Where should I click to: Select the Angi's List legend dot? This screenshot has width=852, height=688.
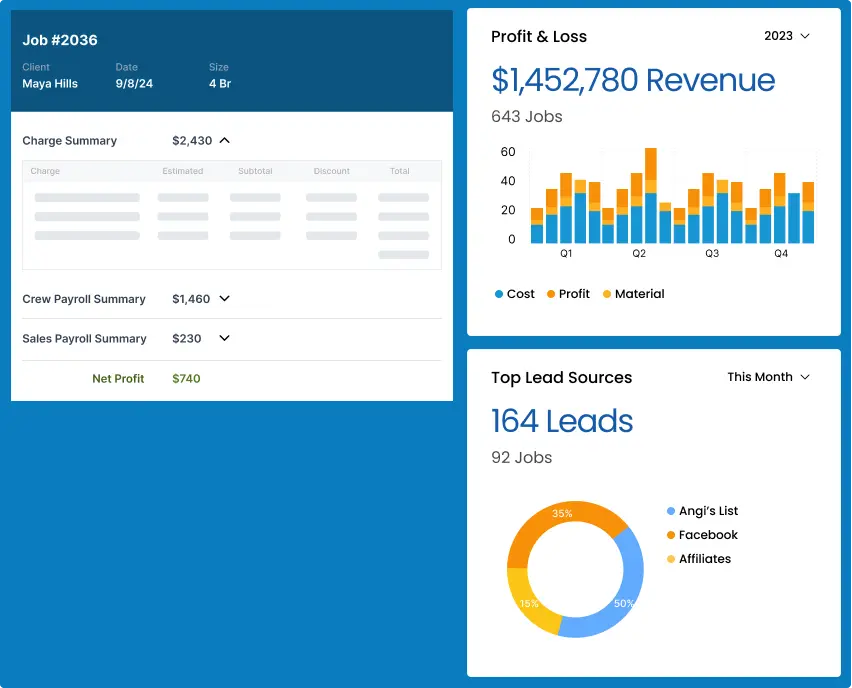[x=671, y=511]
